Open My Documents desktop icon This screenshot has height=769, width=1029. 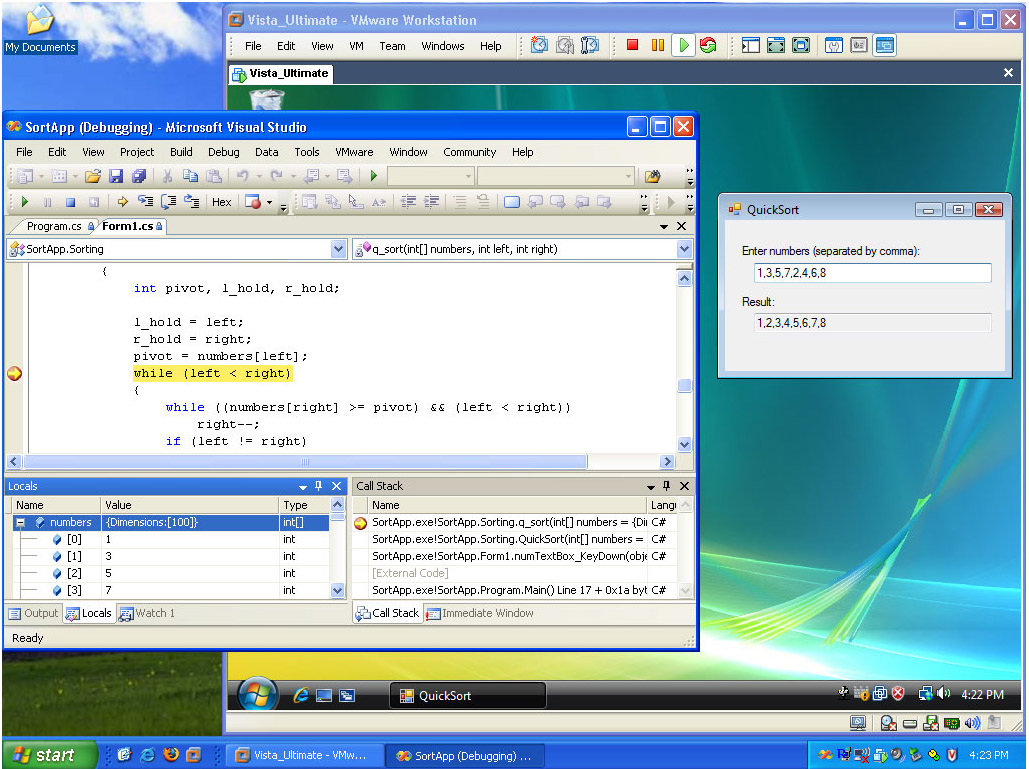click(x=40, y=28)
